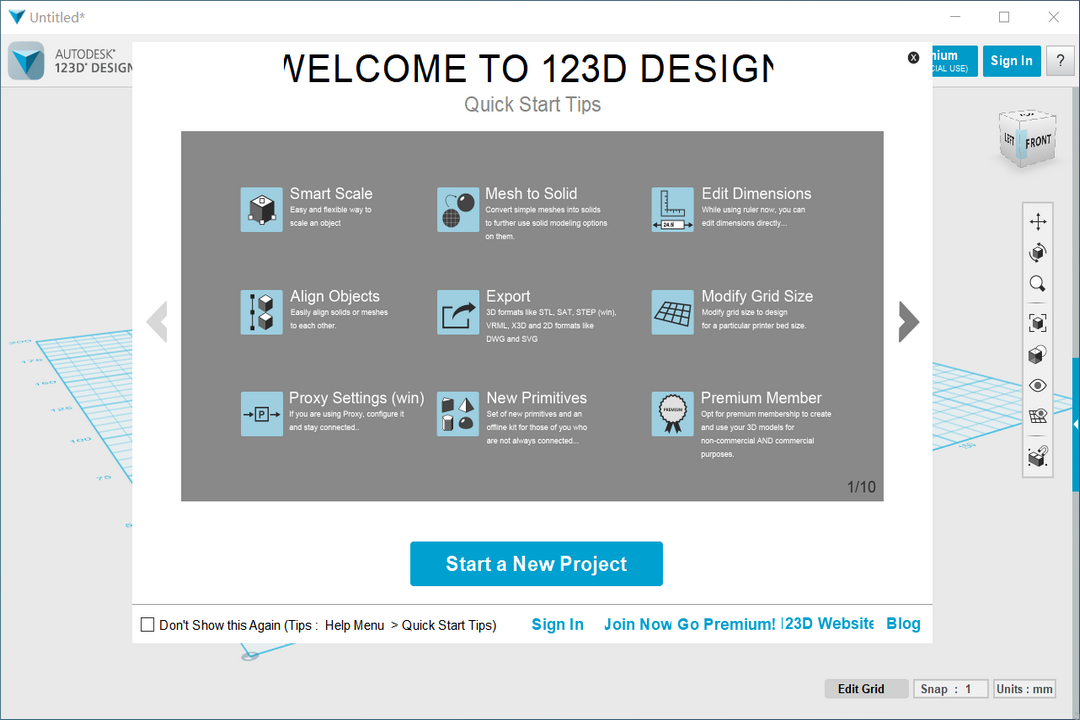Image resolution: width=1080 pixels, height=720 pixels.
Task: Click the Sign In link in dialog footer
Action: click(557, 624)
